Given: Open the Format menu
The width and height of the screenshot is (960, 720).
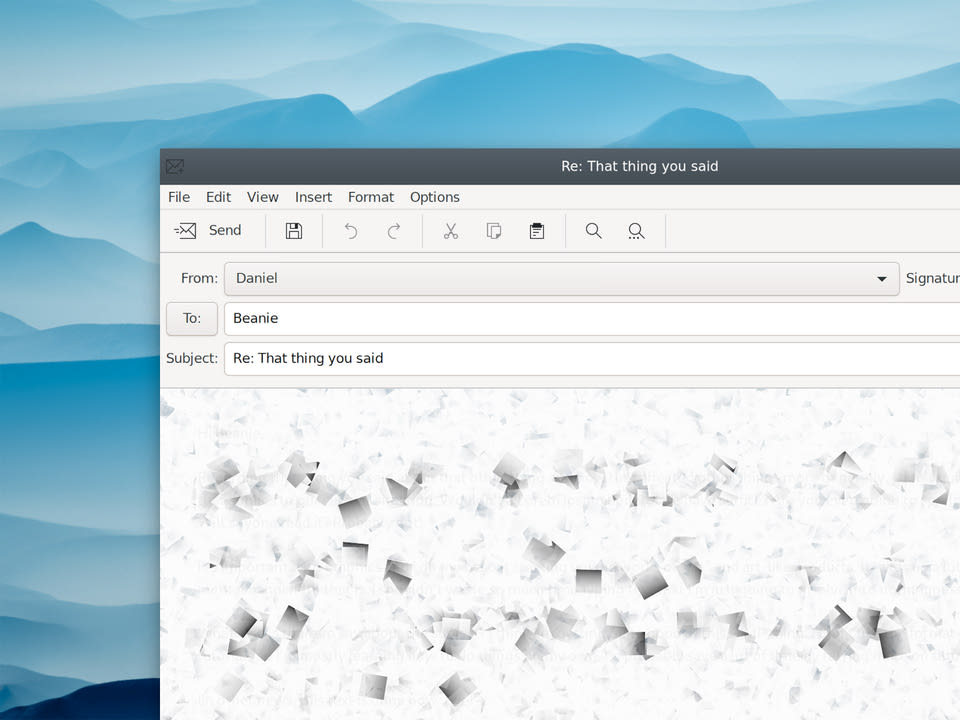Looking at the screenshot, I should click(x=370, y=197).
